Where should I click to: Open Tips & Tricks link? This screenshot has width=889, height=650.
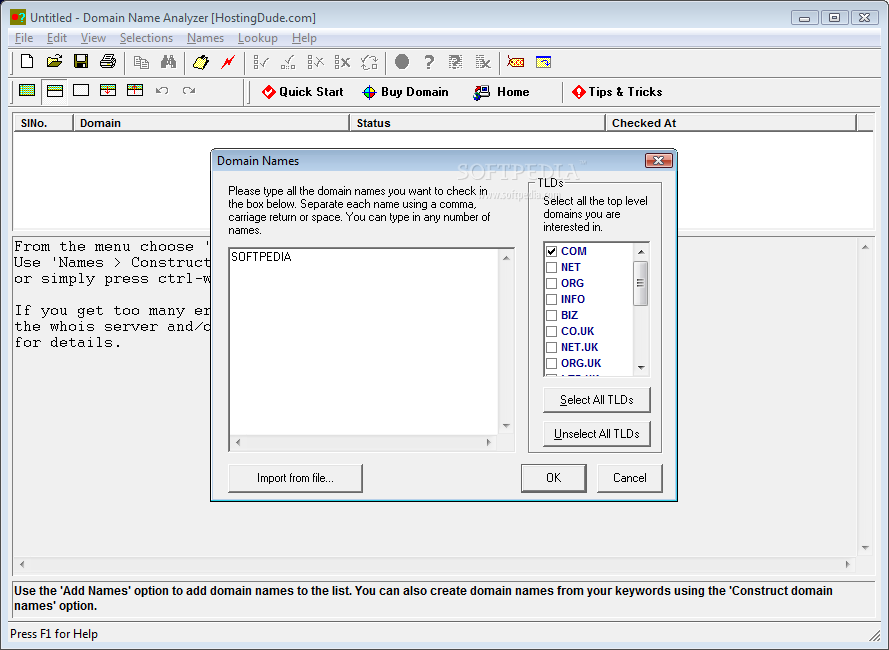tap(617, 92)
